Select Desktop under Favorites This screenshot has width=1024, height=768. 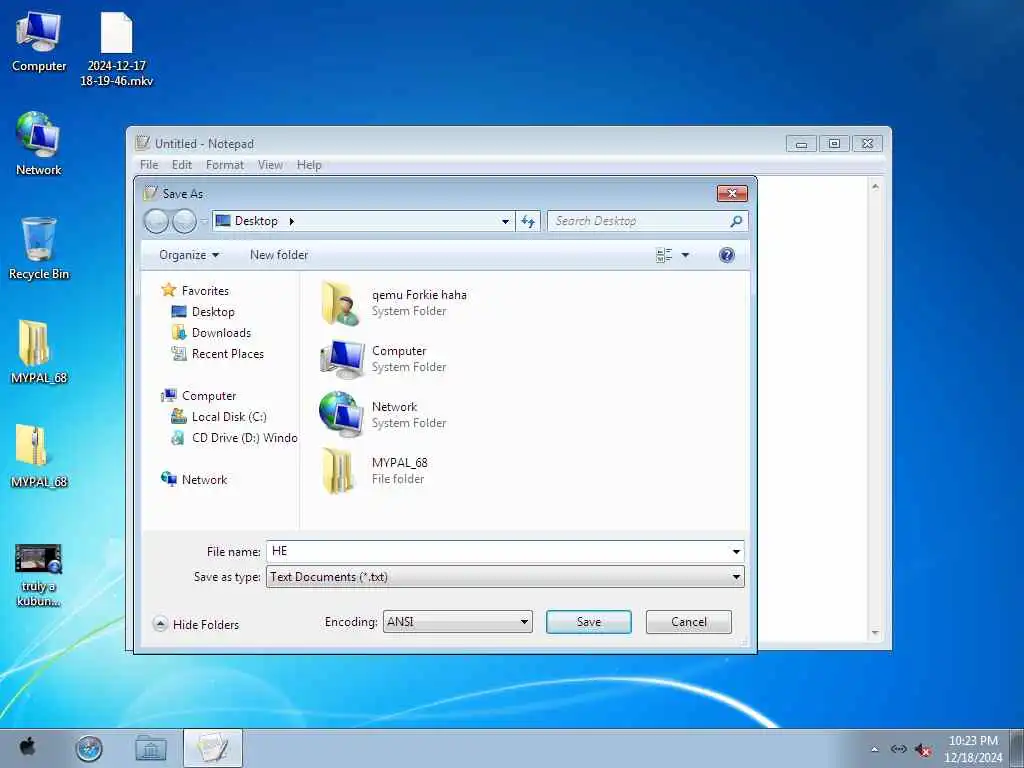(202, 312)
